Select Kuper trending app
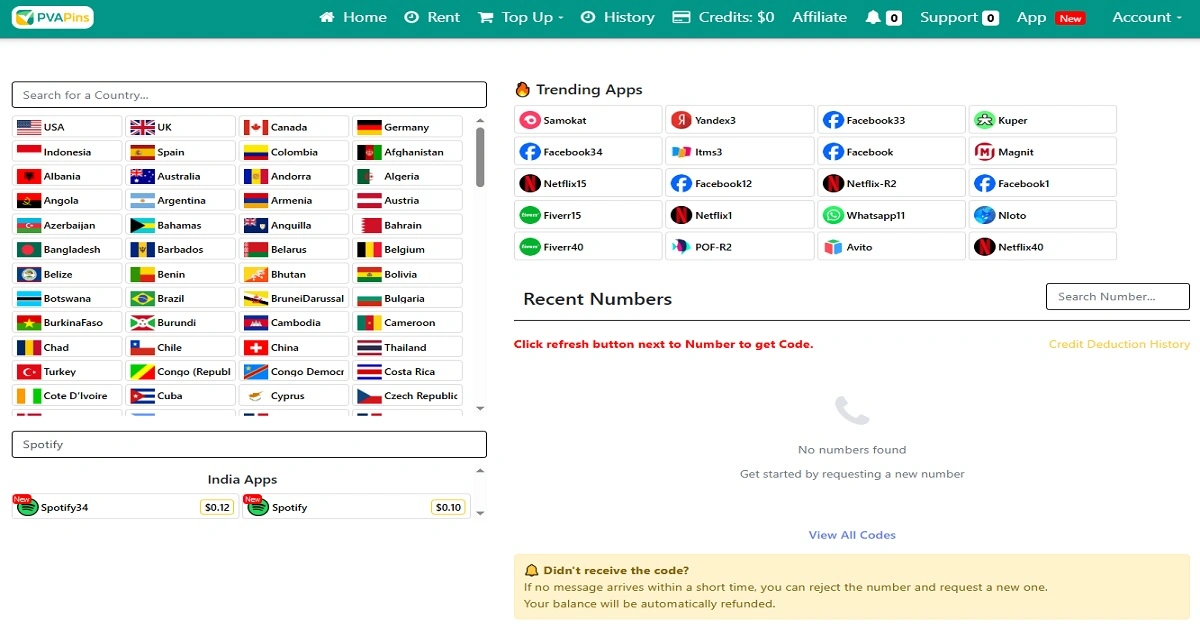Viewport: 1200px width, 630px height. pyautogui.click(x=1042, y=120)
